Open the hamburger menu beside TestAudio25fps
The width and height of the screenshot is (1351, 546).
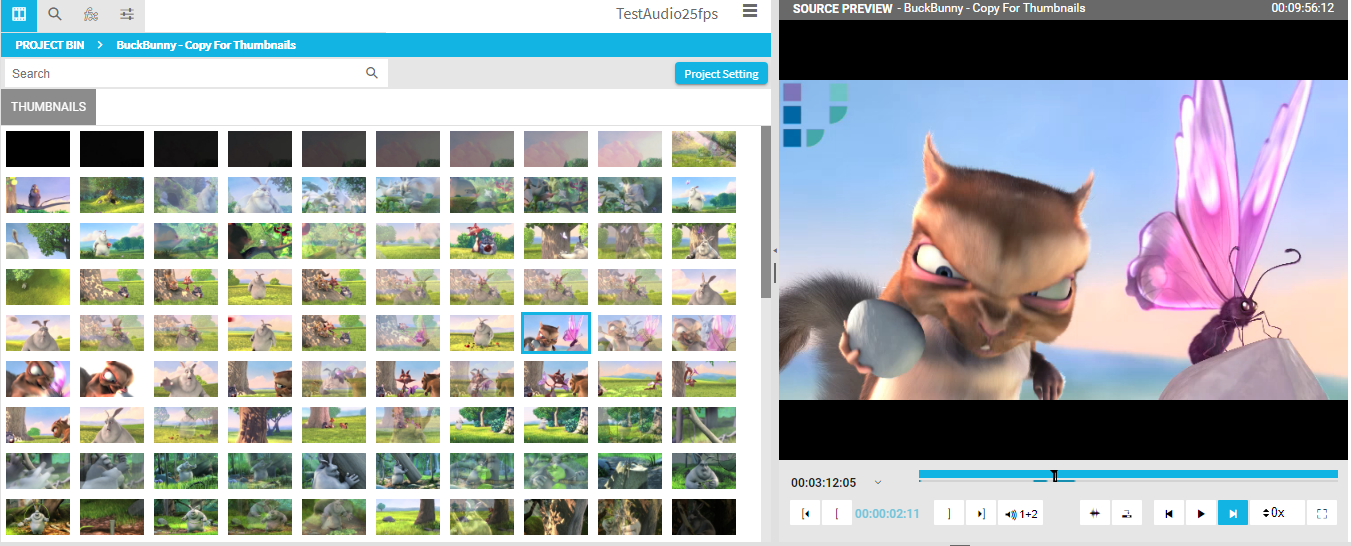(750, 11)
